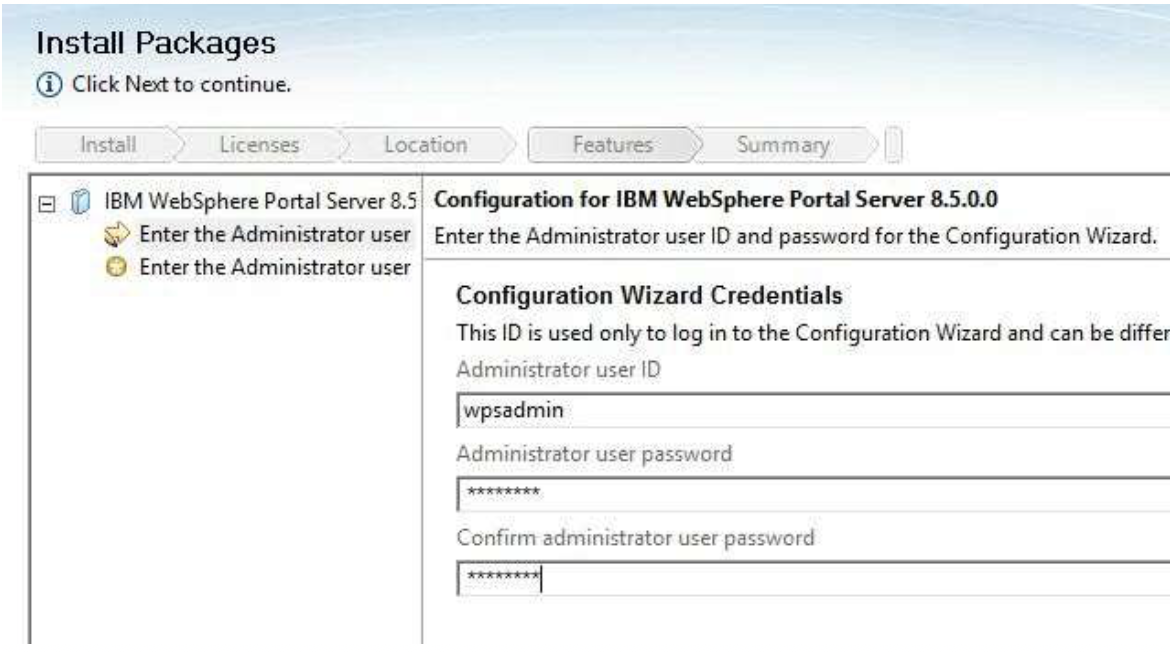Image resolution: width=1170 pixels, height=664 pixels.
Task: Focus the Administrator user ID field containing wpsadmin
Action: click(800, 409)
